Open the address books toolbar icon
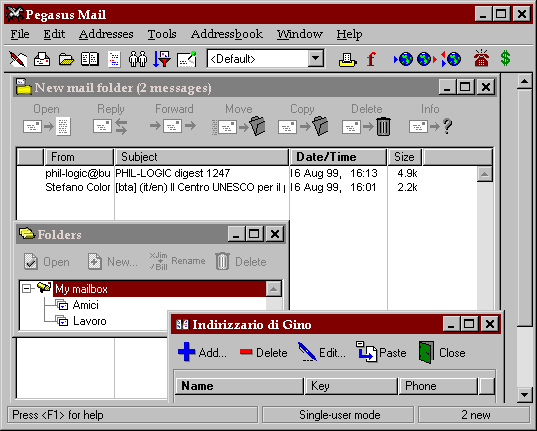The image size is (537, 431). 90,59
